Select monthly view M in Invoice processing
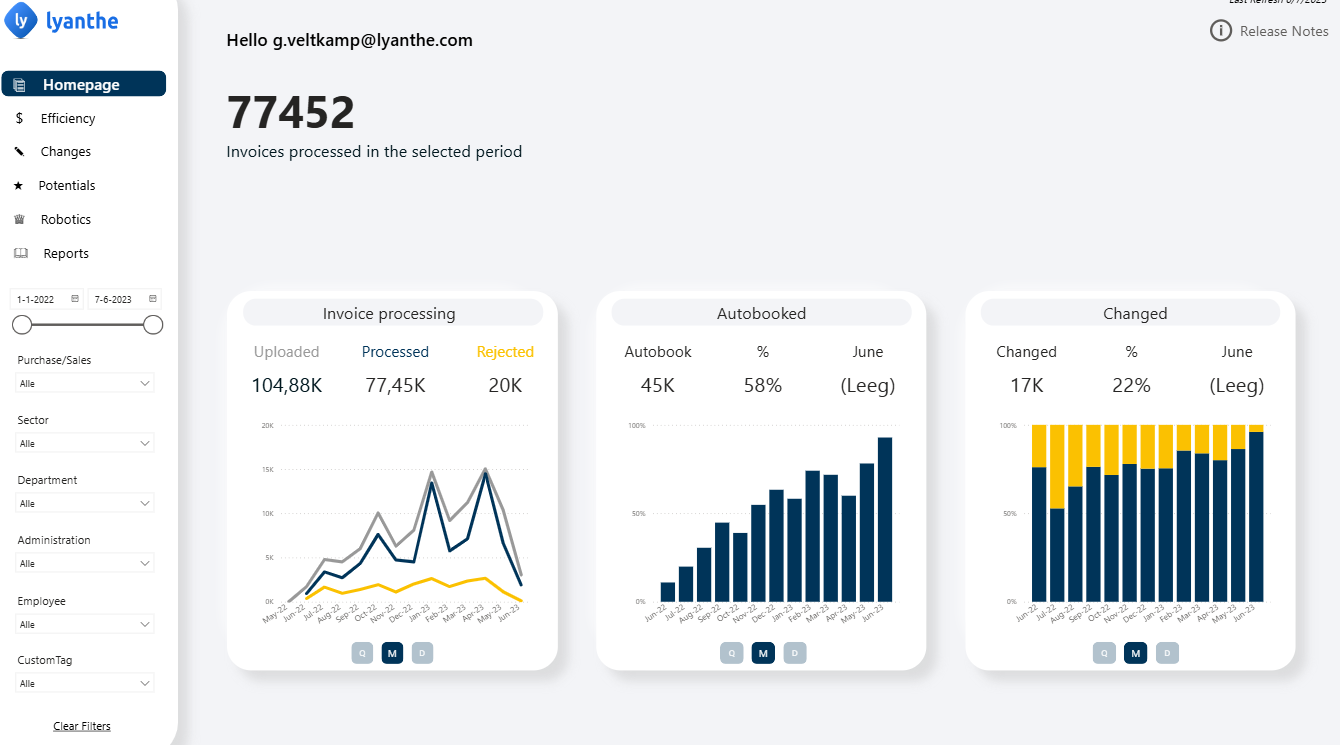This screenshot has width=1340, height=745. (x=392, y=653)
